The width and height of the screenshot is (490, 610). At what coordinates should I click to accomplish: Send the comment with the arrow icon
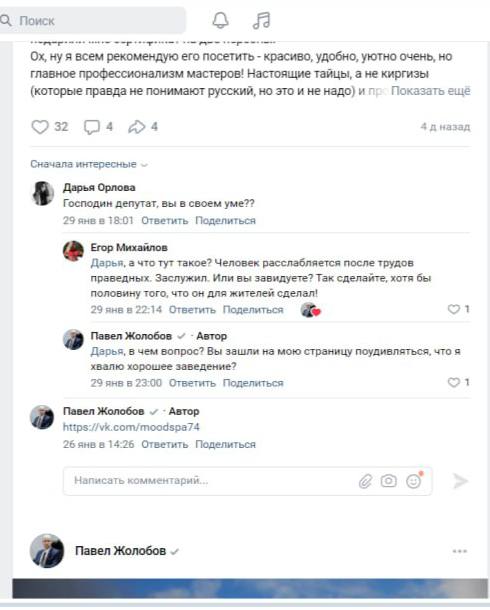(x=460, y=481)
